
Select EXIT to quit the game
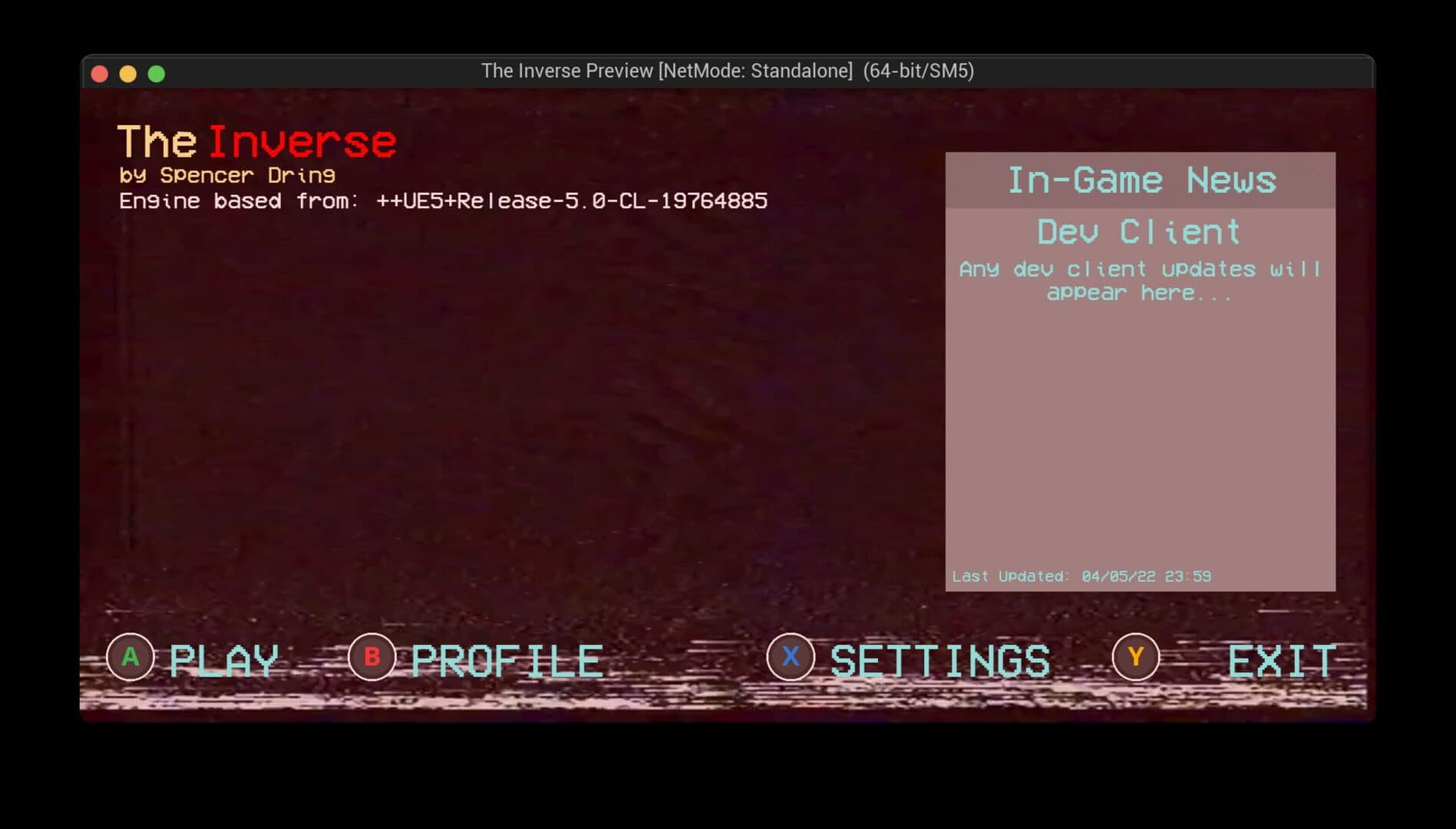coord(1281,661)
